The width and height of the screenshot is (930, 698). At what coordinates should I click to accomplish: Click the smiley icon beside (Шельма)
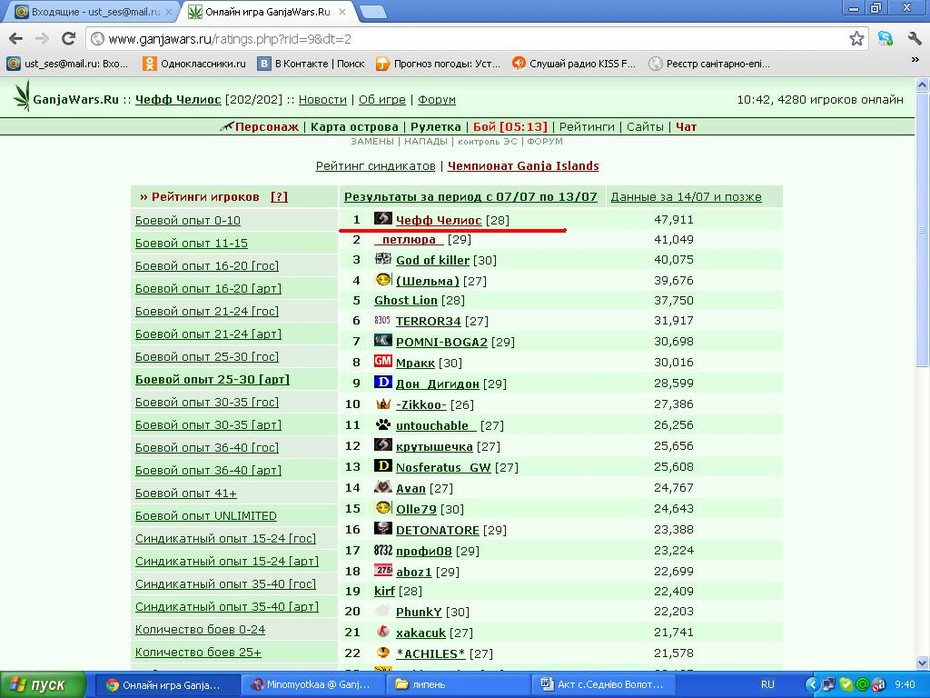(383, 279)
